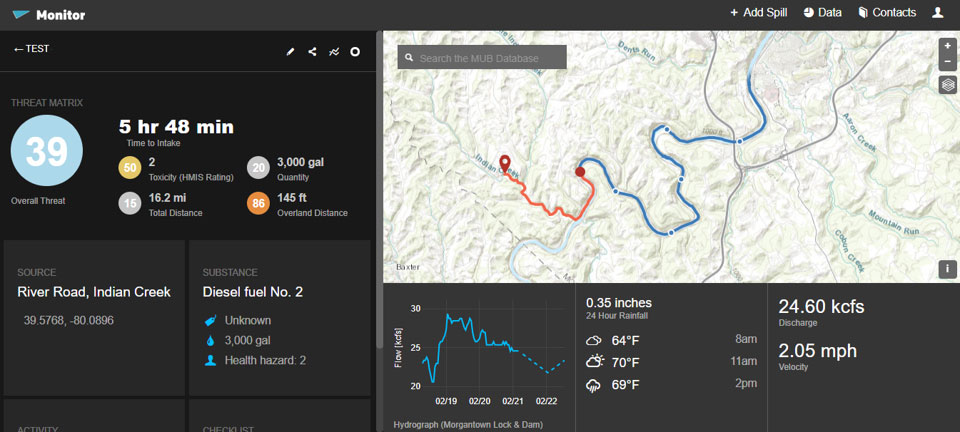Click the spill location pin on the map
Viewport: 960px width, 432px height.
pyautogui.click(x=504, y=163)
